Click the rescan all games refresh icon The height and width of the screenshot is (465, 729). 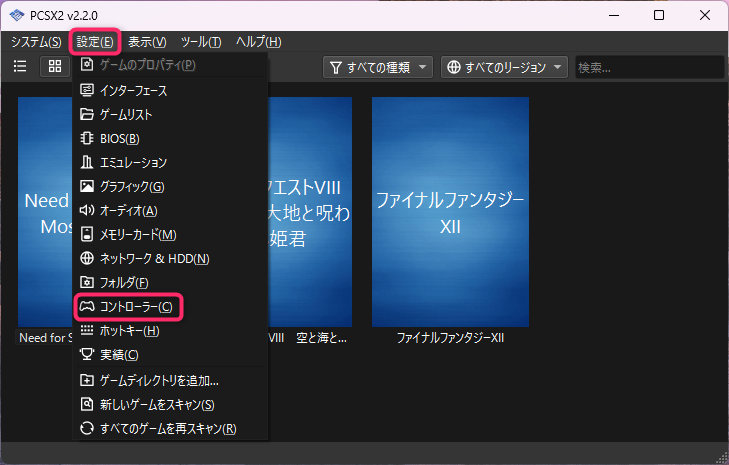point(86,428)
